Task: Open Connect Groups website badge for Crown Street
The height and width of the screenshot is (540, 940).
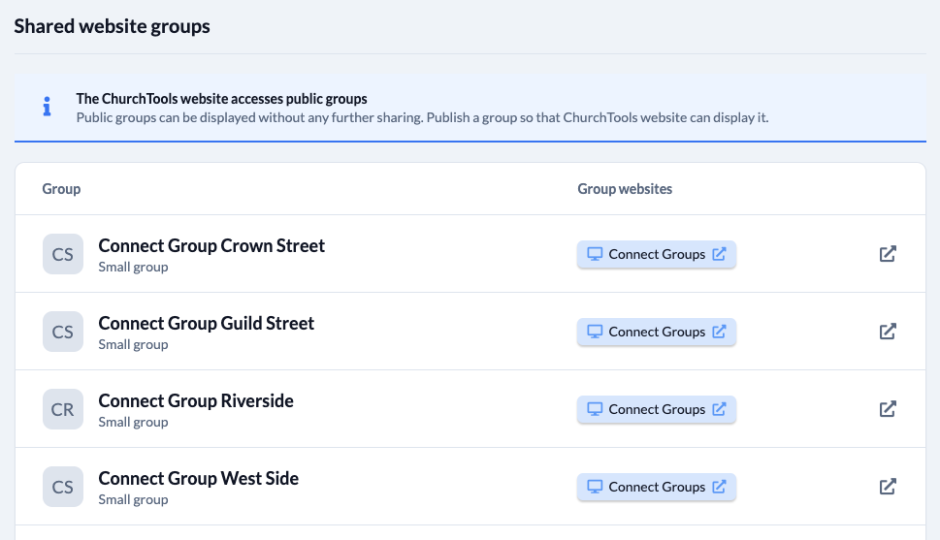Action: tap(656, 254)
